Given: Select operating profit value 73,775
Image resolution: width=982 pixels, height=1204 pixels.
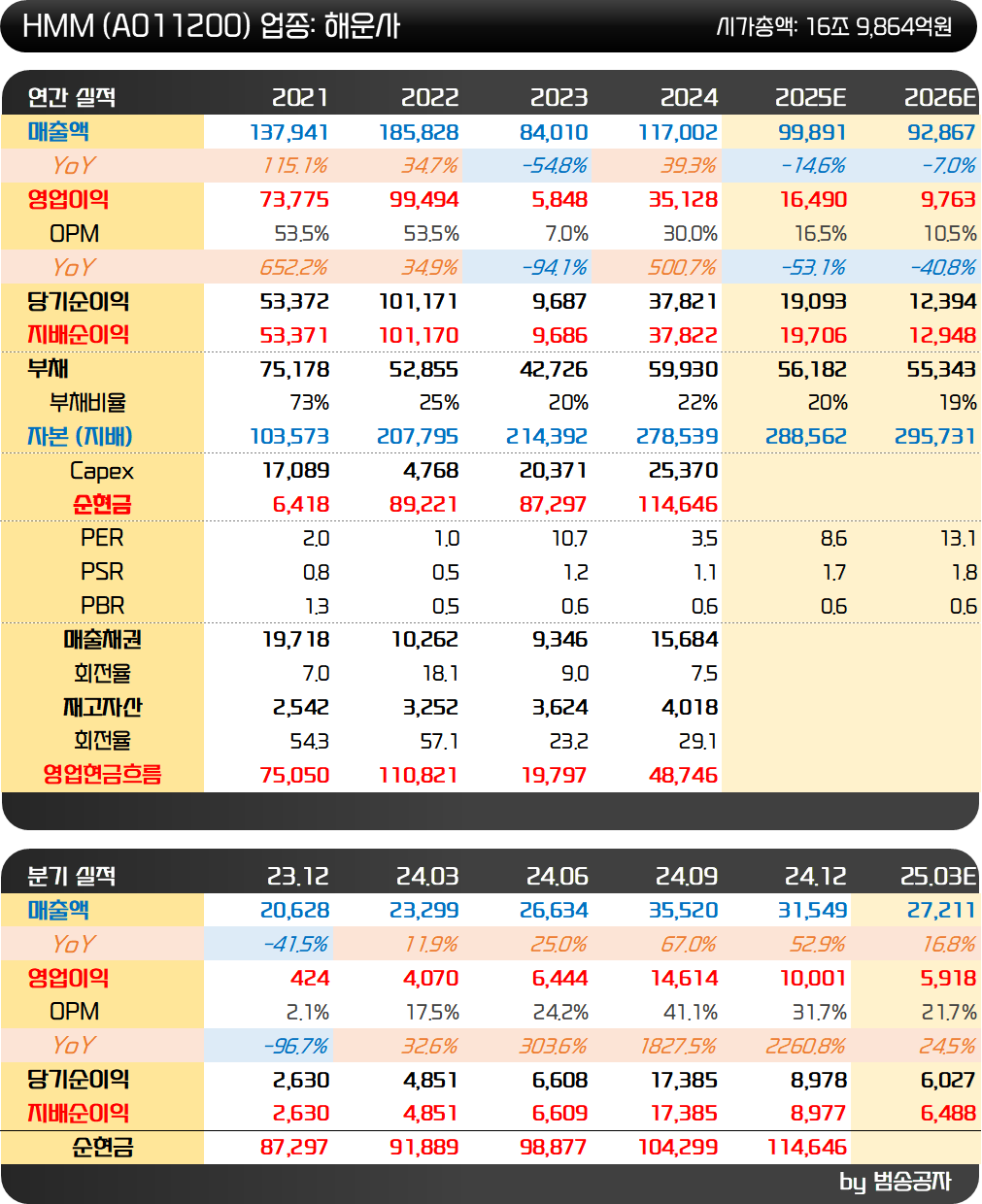Looking at the screenshot, I should click(295, 200).
